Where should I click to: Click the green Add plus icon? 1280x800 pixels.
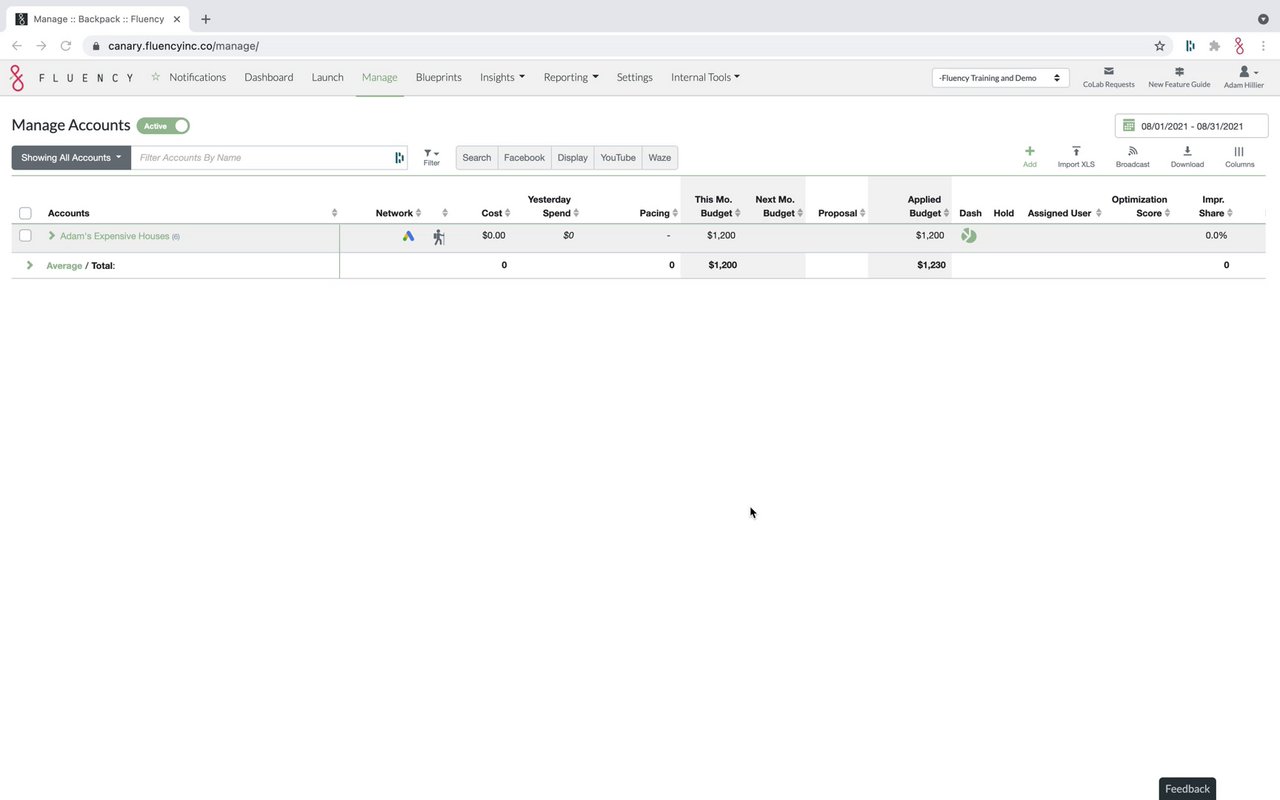tap(1030, 151)
